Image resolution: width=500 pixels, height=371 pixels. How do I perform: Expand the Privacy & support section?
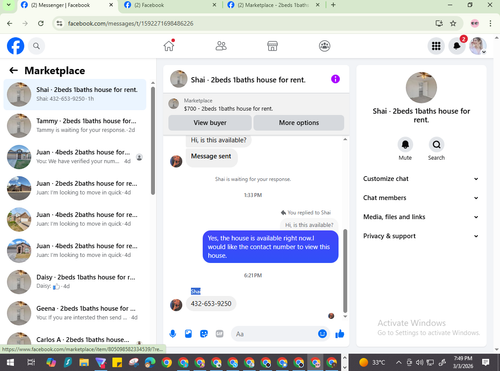point(421,236)
